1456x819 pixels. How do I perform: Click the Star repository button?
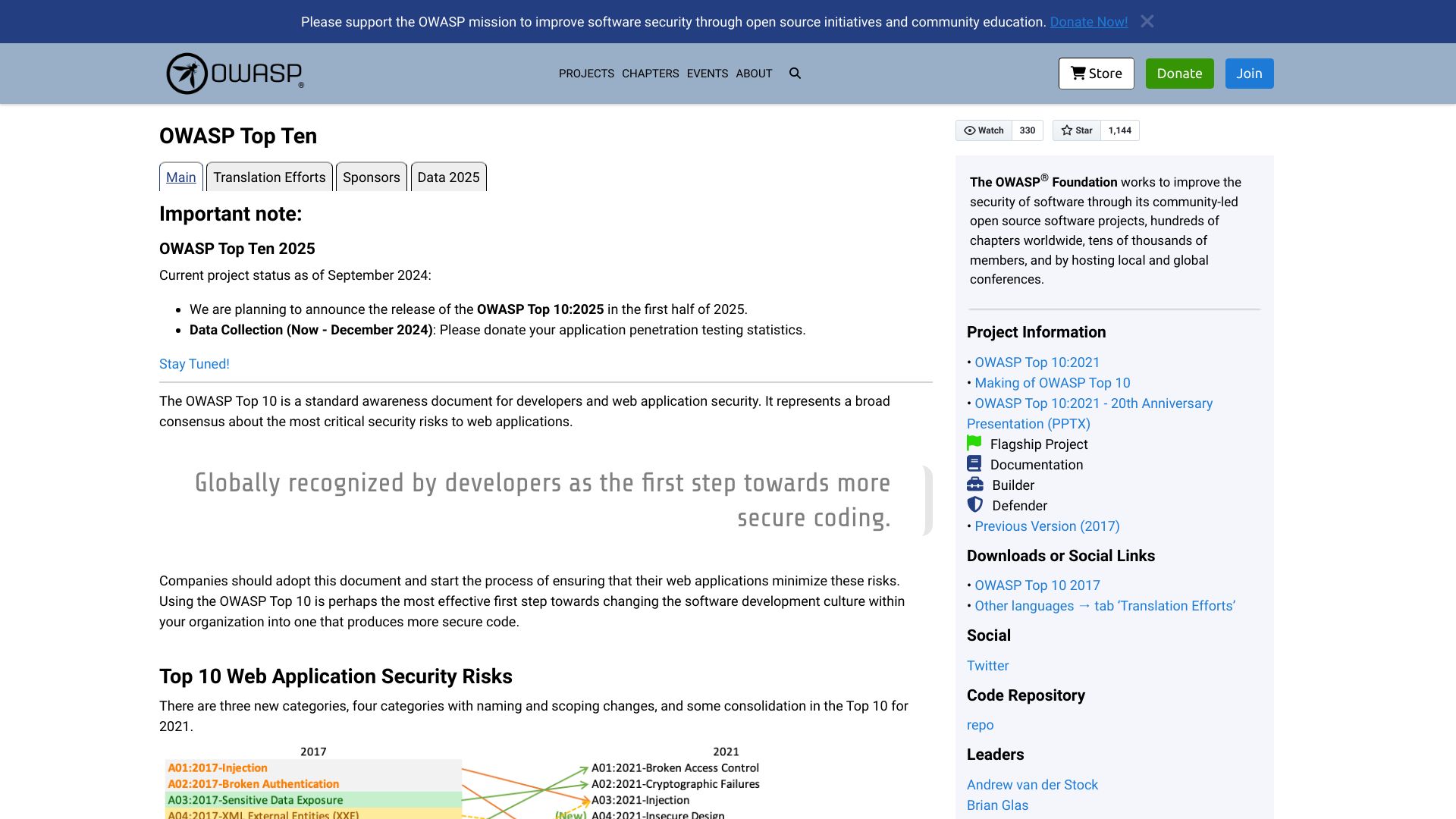point(1076,130)
